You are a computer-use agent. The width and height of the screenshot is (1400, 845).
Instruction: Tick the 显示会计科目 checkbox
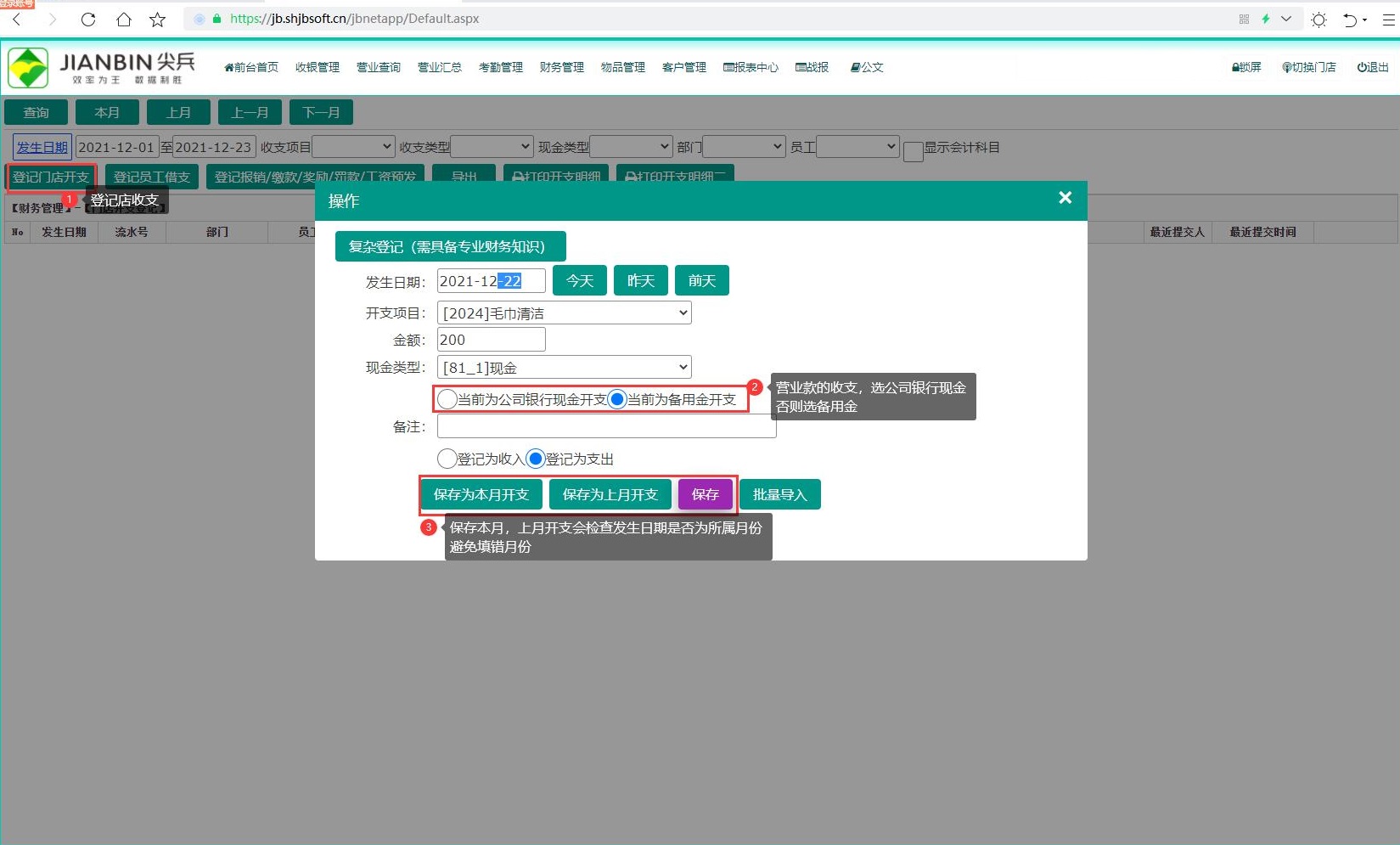coord(914,151)
